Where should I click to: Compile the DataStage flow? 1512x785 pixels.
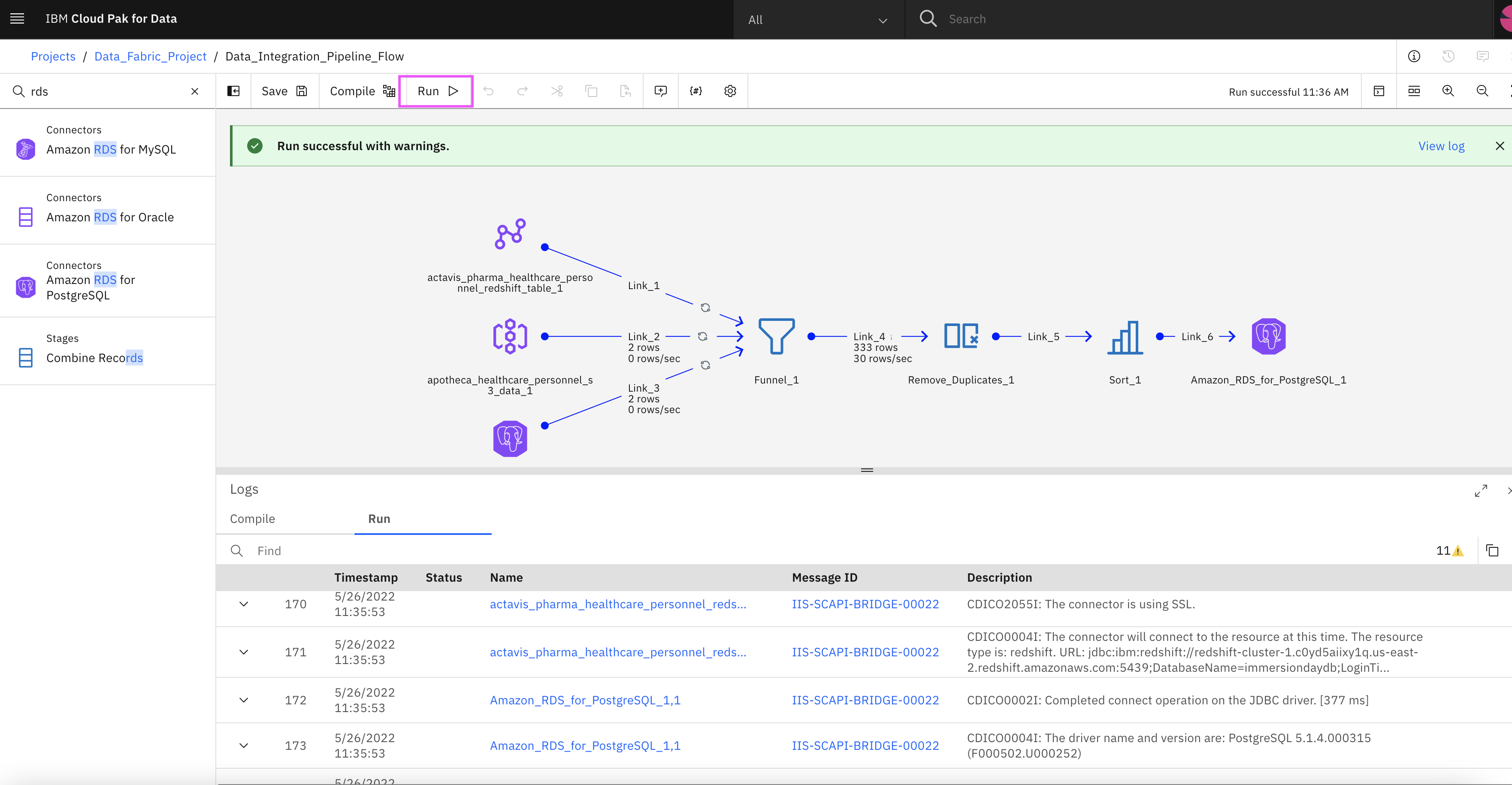coord(362,91)
